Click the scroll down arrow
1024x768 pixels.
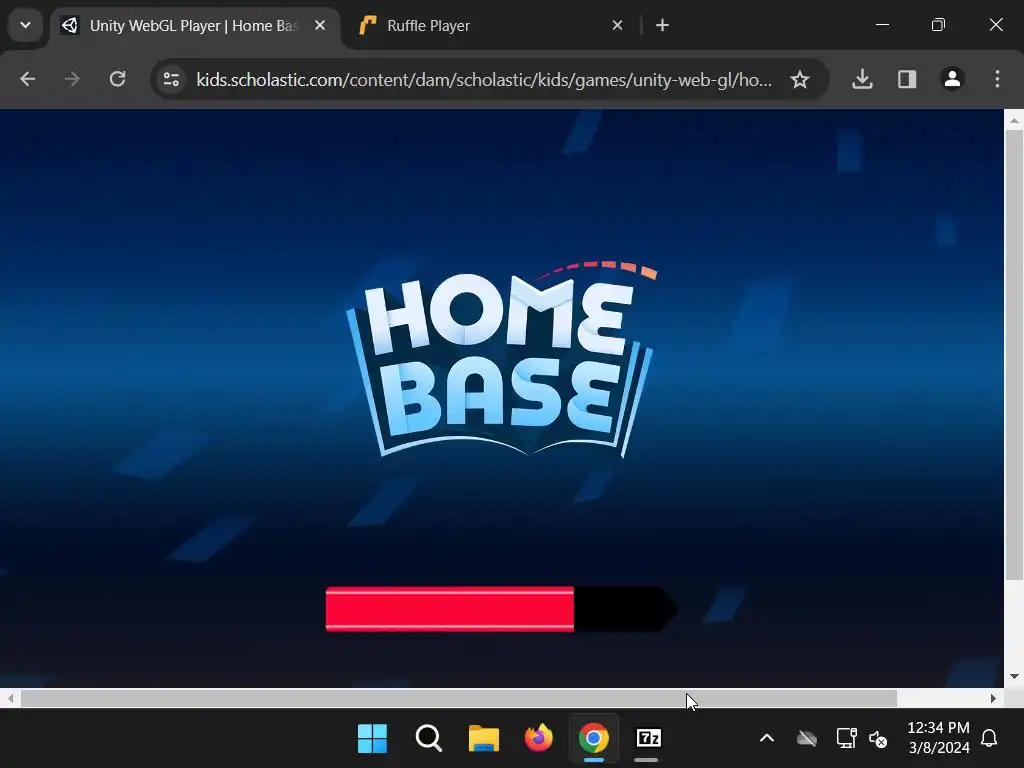click(x=1014, y=677)
